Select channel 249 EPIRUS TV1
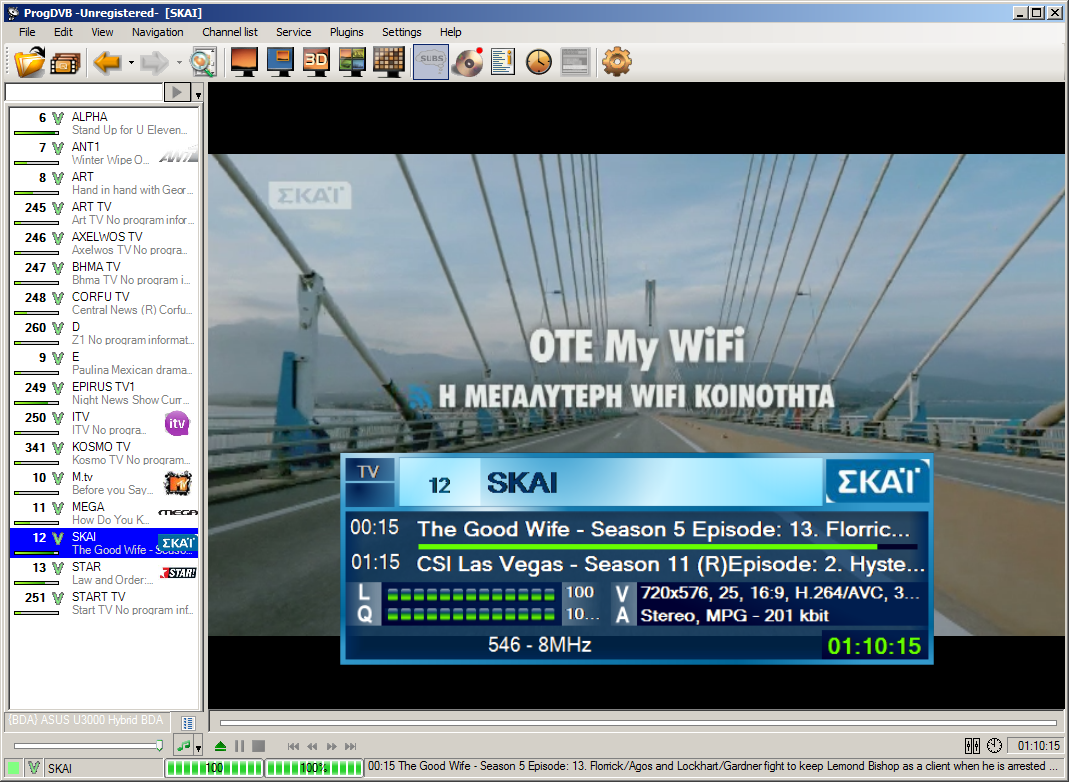Viewport: 1069px width, 782px height. 104,393
